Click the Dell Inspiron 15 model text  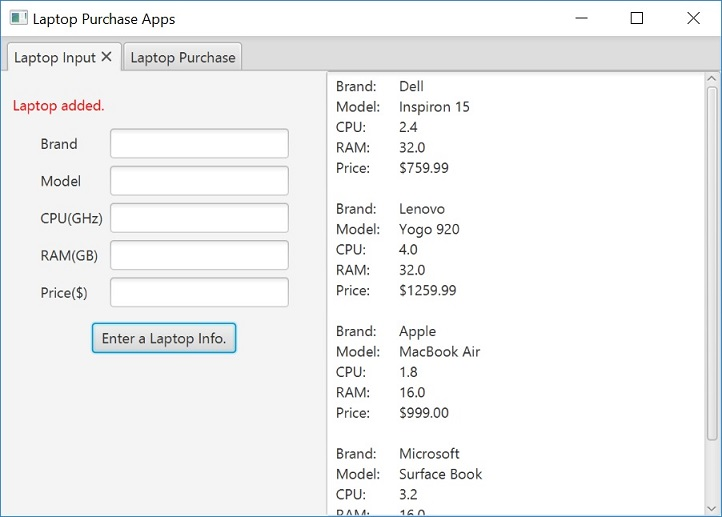434,107
